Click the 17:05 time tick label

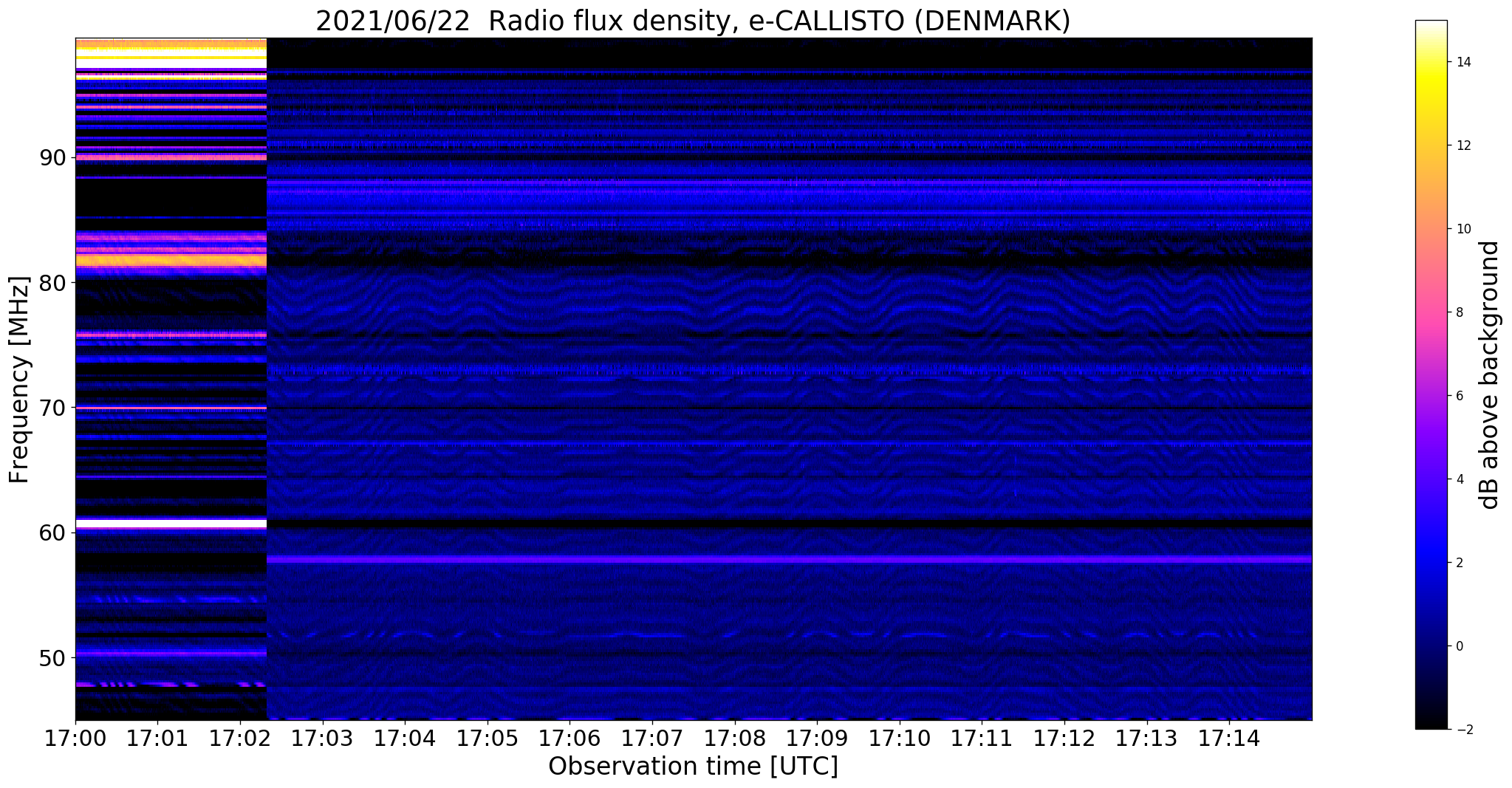[488, 739]
